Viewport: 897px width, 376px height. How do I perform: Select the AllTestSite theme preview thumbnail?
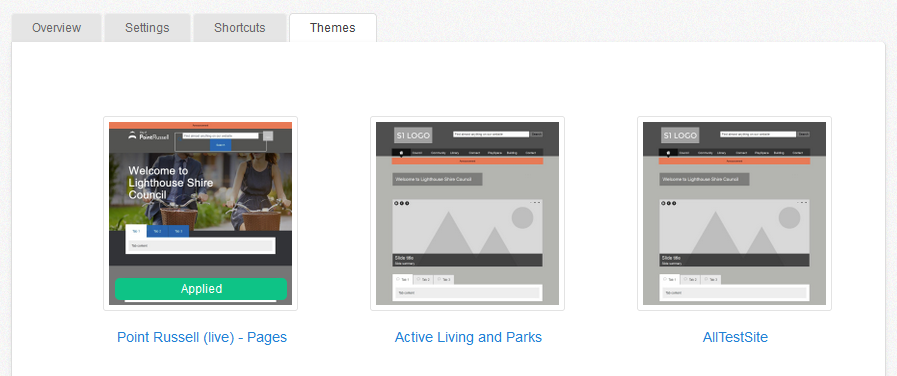[x=735, y=213]
